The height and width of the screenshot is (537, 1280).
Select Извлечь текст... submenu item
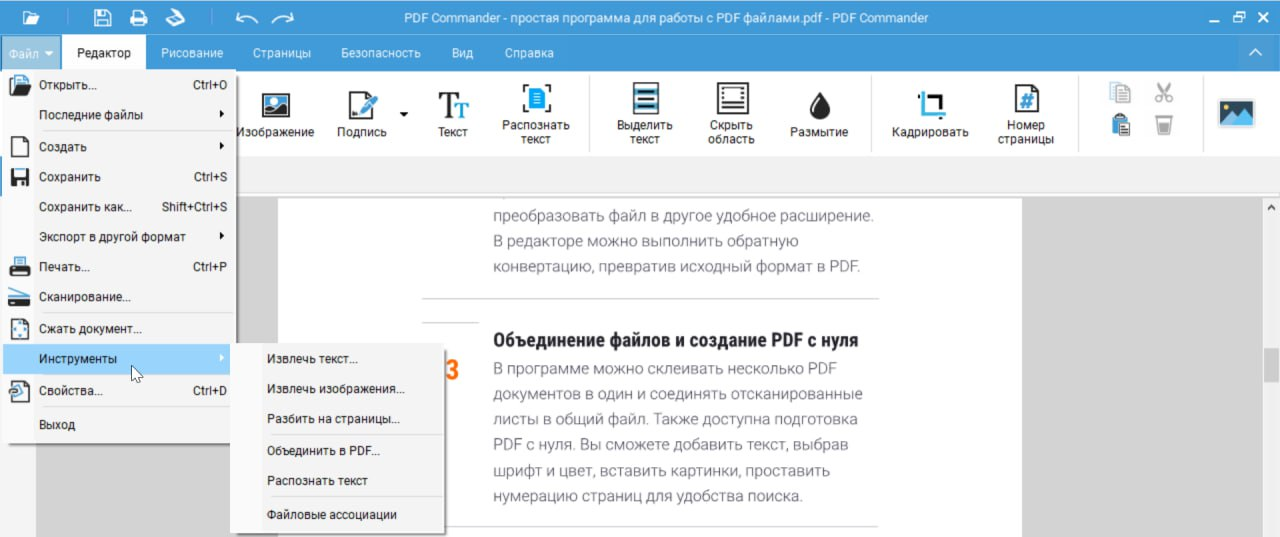pyautogui.click(x=337, y=359)
